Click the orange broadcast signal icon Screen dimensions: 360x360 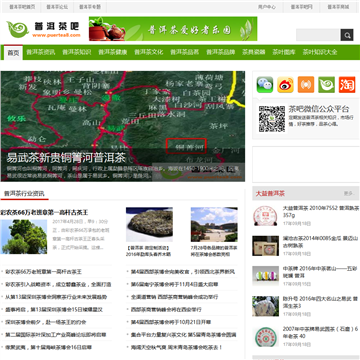click(x=306, y=85)
